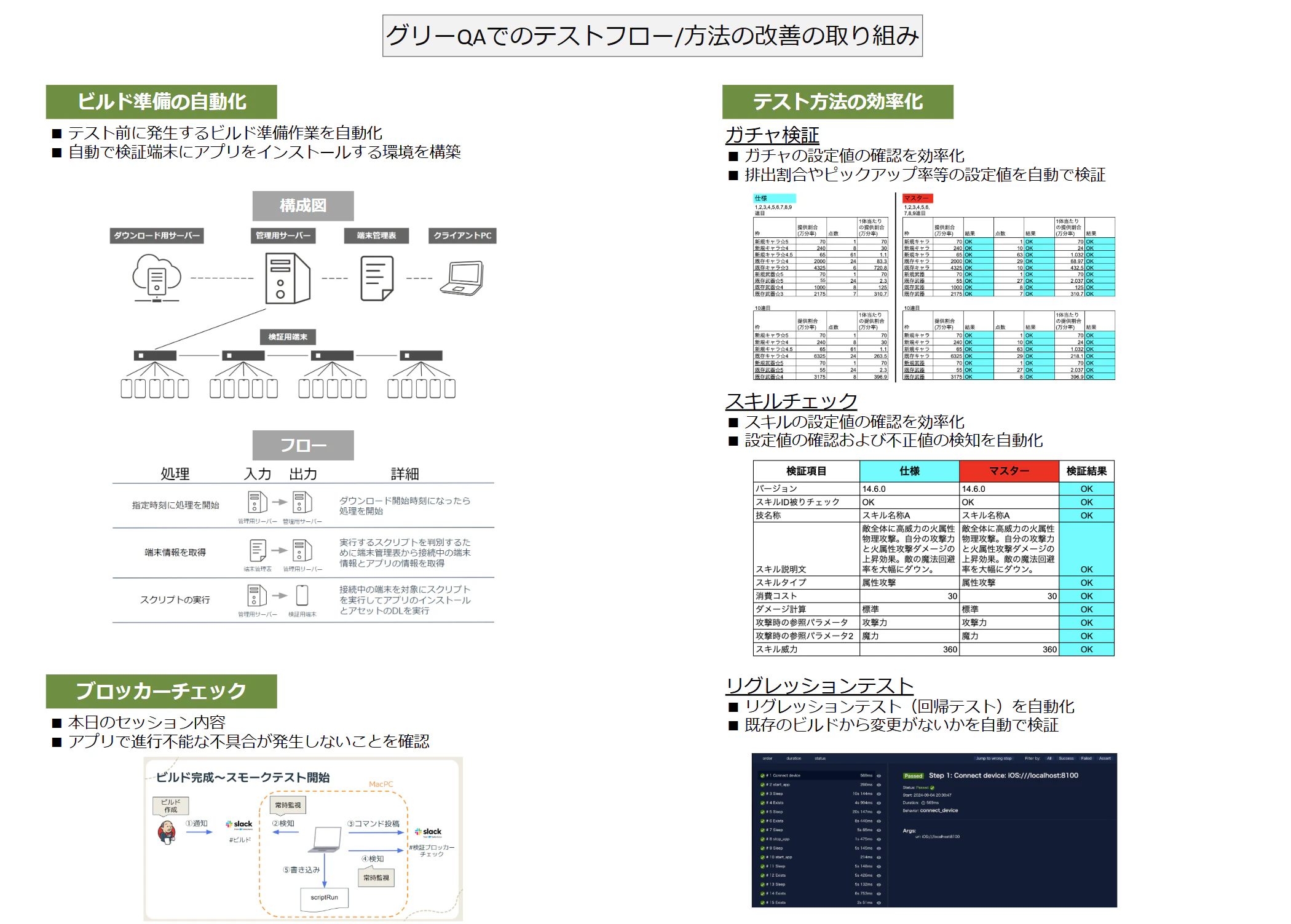
Task: Click the device management sheet document icon
Action: click(x=376, y=278)
